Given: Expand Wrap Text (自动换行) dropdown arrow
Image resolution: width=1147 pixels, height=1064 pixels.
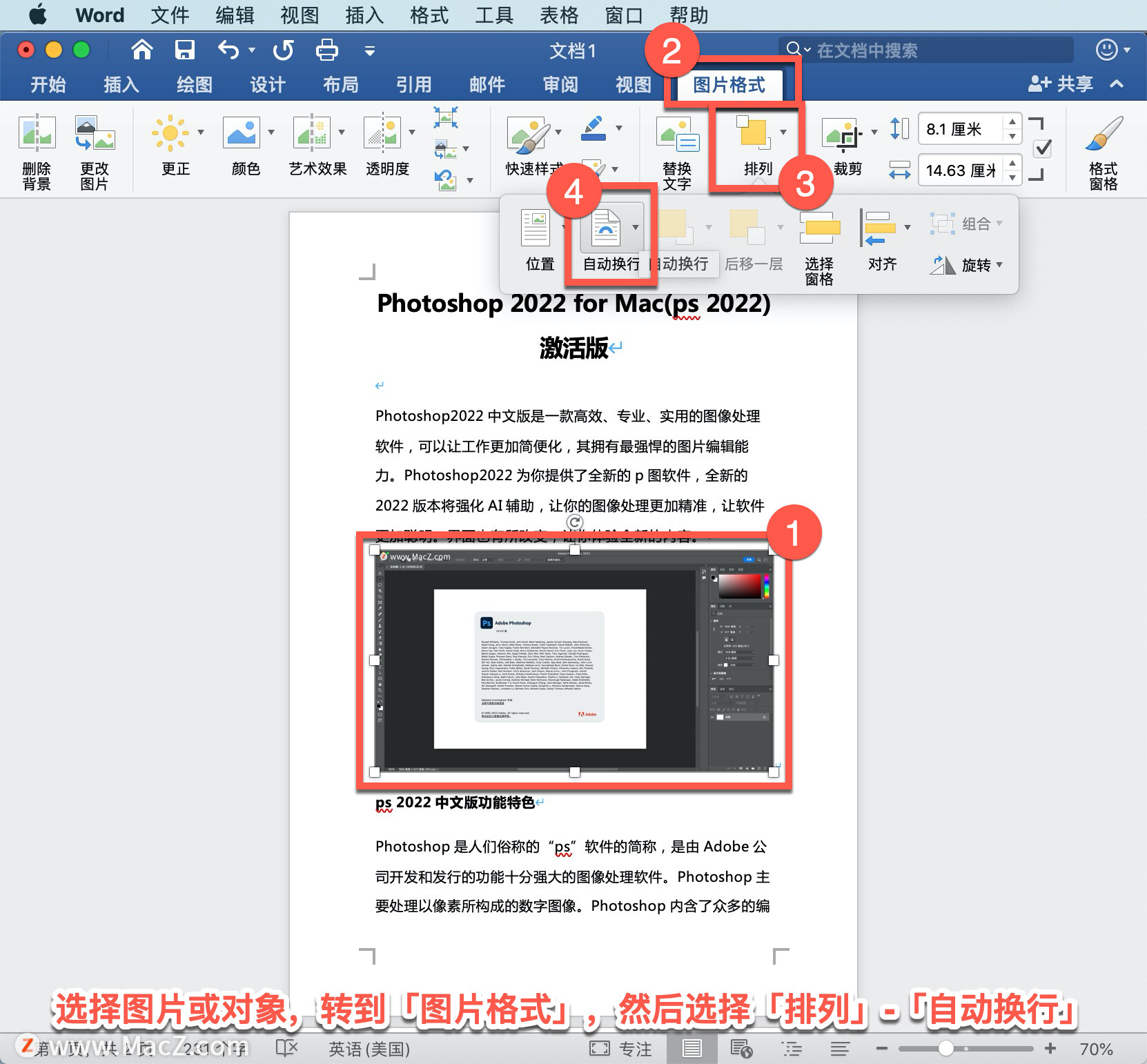Looking at the screenshot, I should click(636, 227).
